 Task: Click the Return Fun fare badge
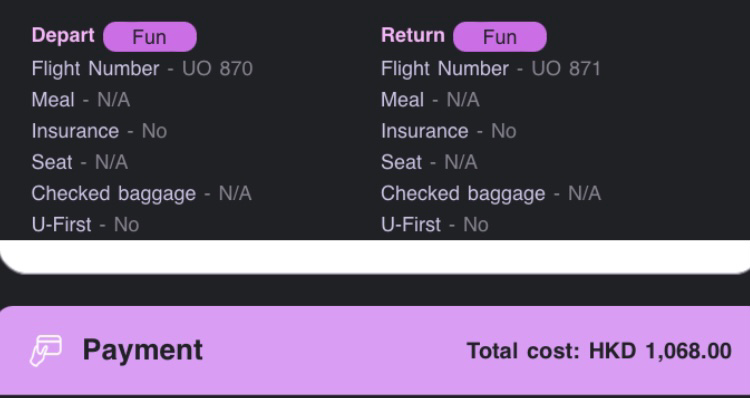point(500,37)
